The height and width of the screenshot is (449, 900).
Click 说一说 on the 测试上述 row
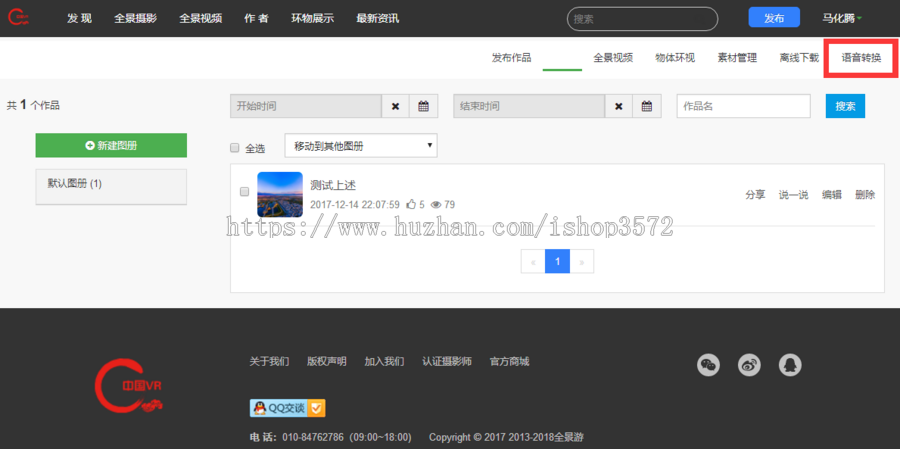tap(793, 195)
